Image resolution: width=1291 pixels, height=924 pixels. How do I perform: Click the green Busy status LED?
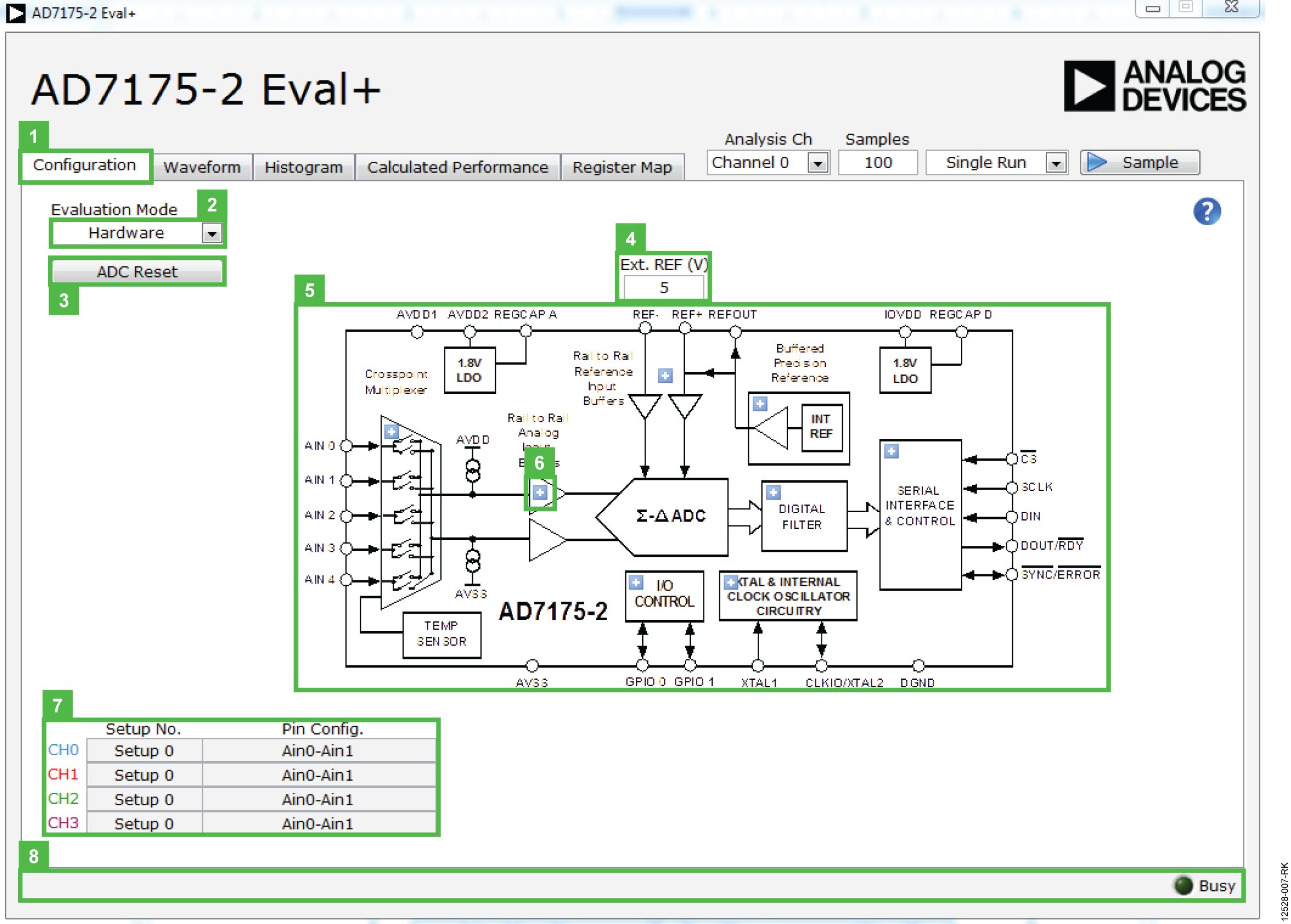[1183, 885]
